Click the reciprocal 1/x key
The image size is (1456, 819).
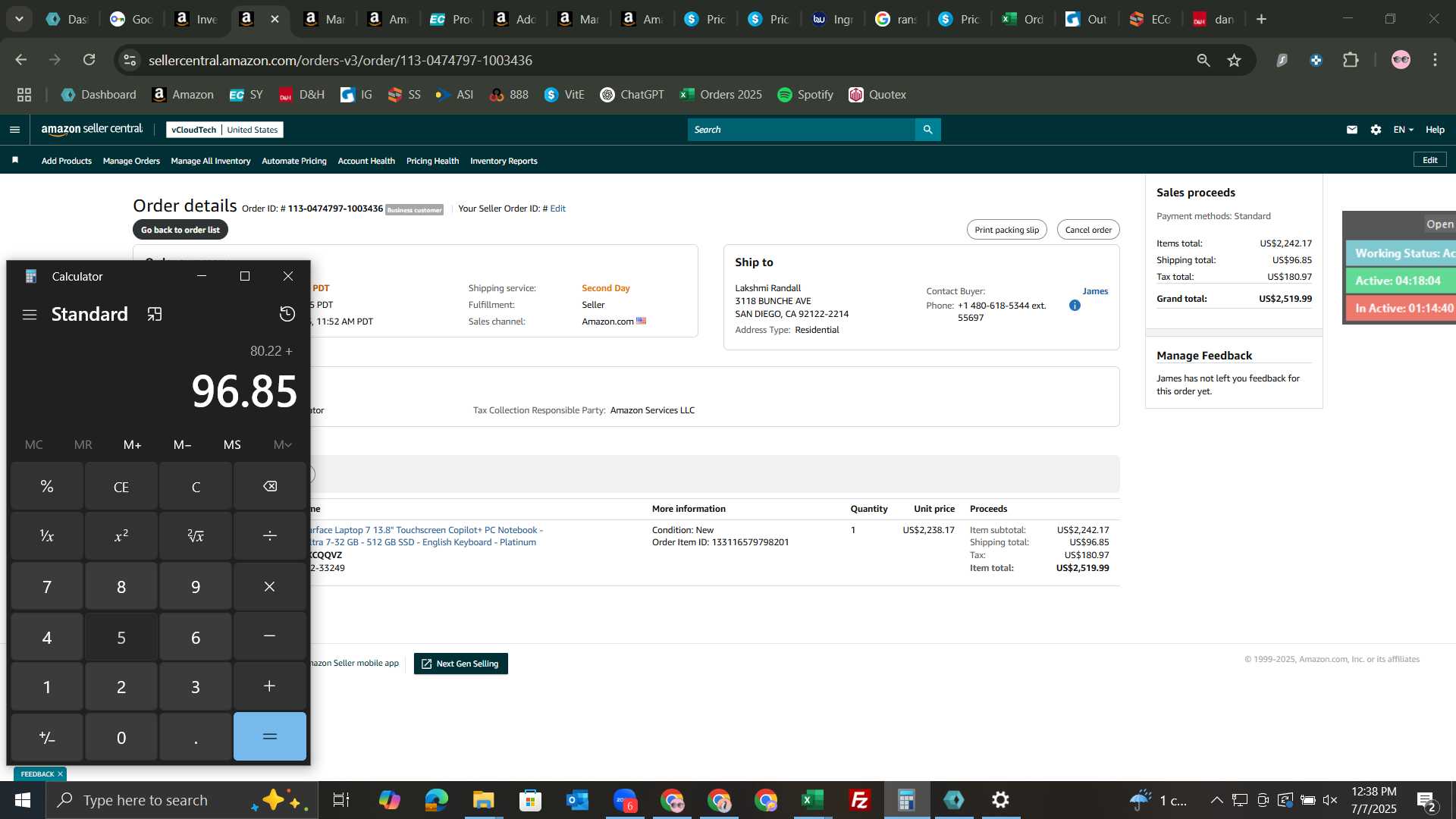(47, 536)
